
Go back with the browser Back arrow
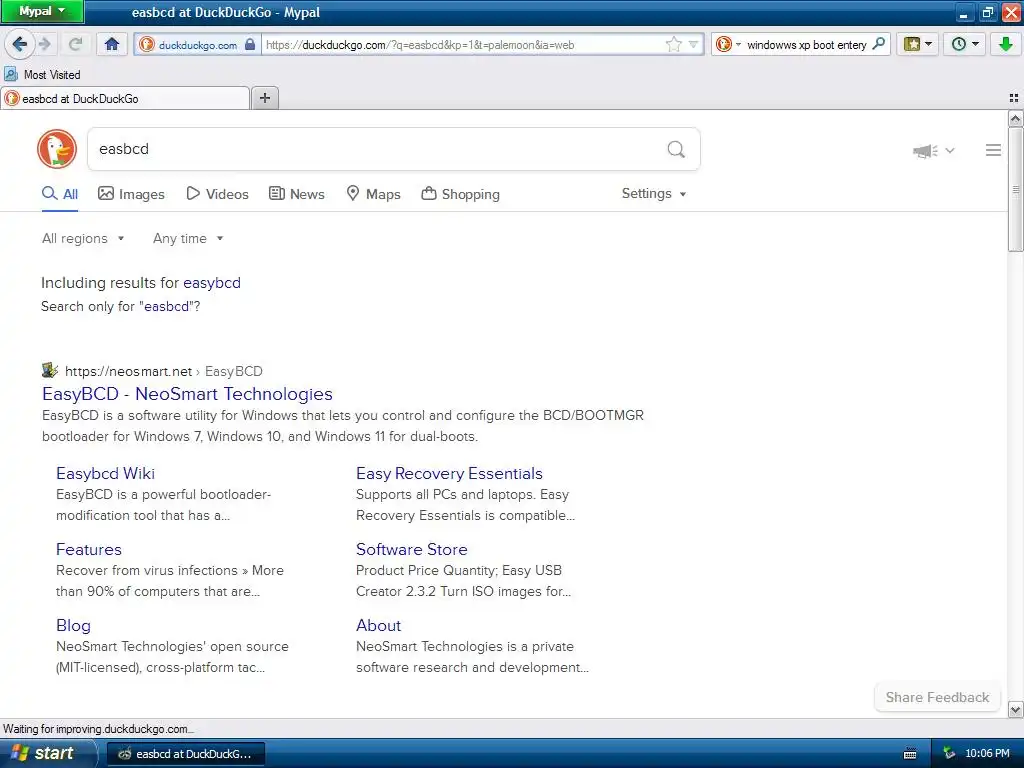19,44
